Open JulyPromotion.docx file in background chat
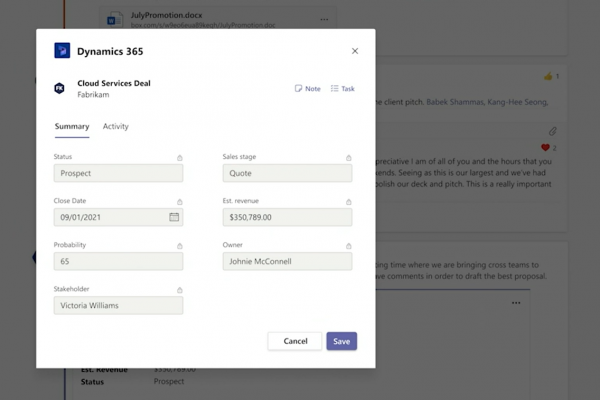600x400 pixels. 166,15
